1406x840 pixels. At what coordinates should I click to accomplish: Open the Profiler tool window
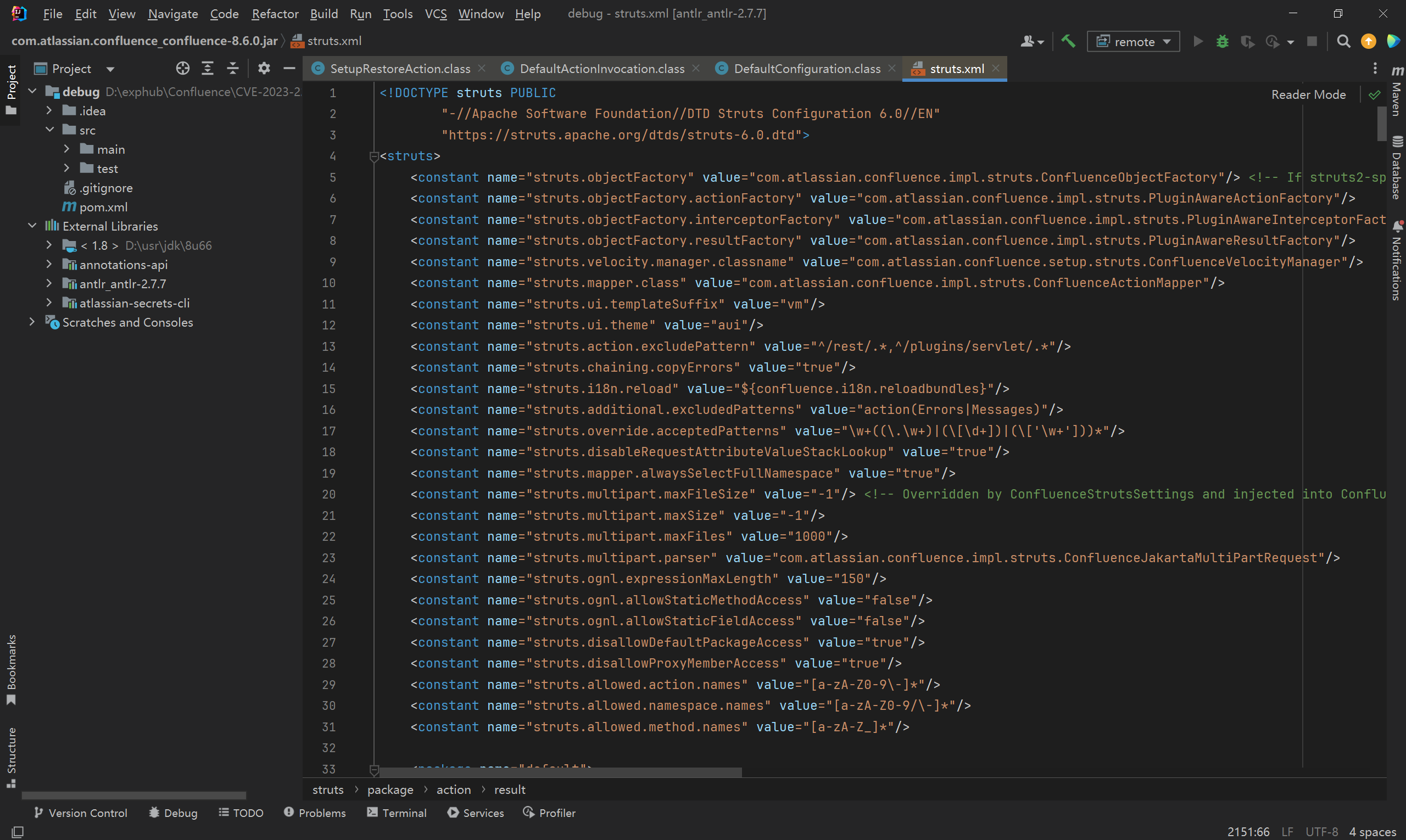[x=549, y=813]
